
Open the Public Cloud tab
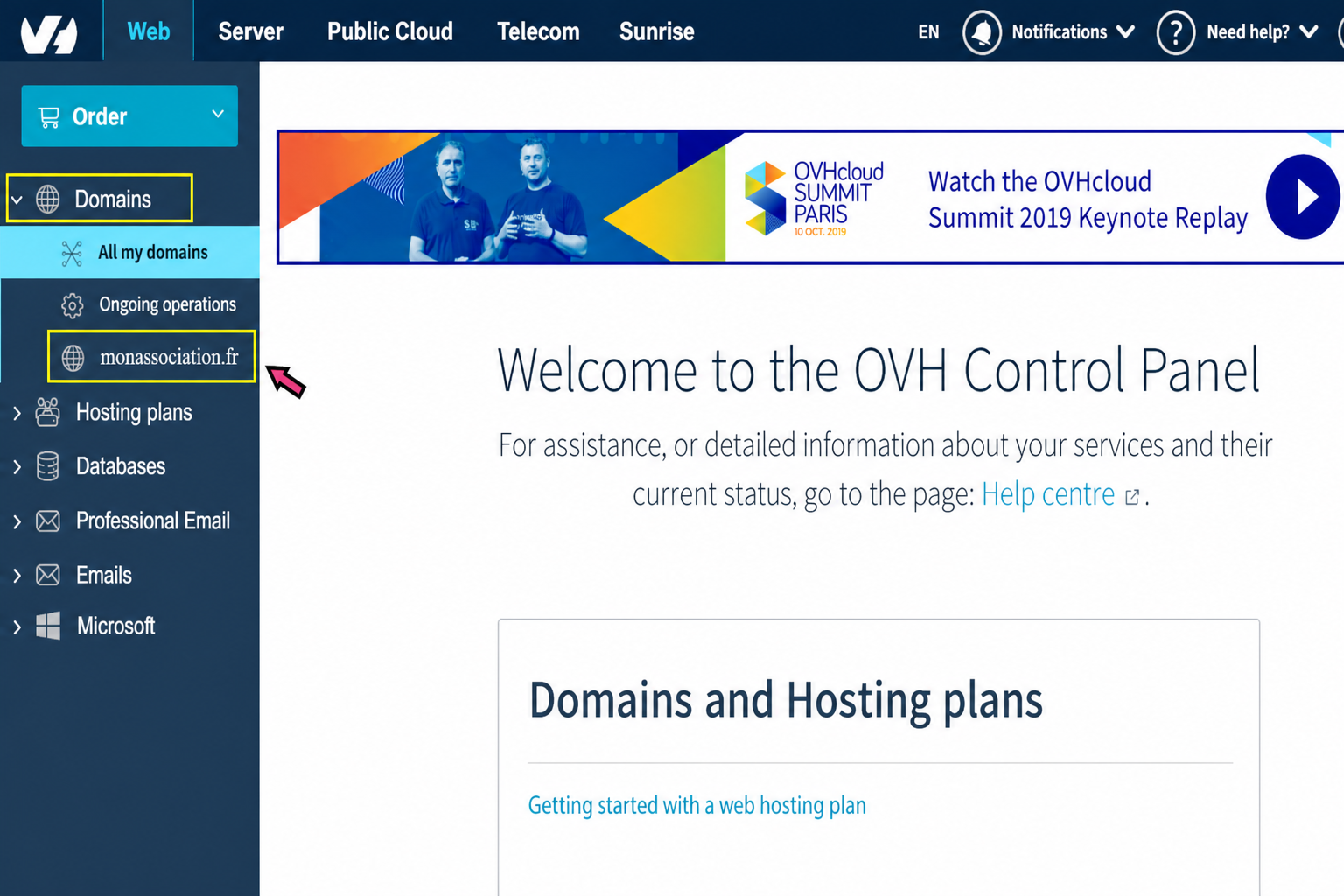390,31
